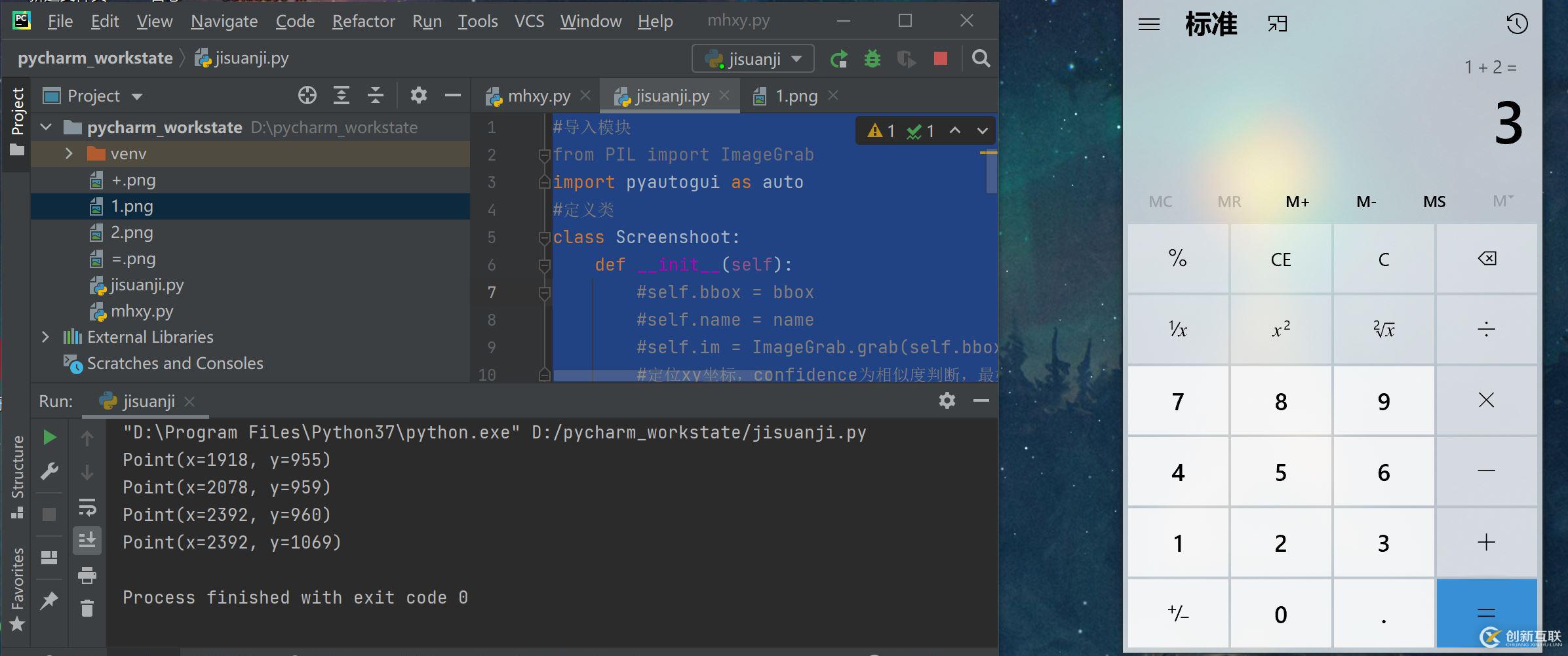Viewport: 1568px width, 656px height.
Task: Expand the venv folder
Action: [69, 153]
